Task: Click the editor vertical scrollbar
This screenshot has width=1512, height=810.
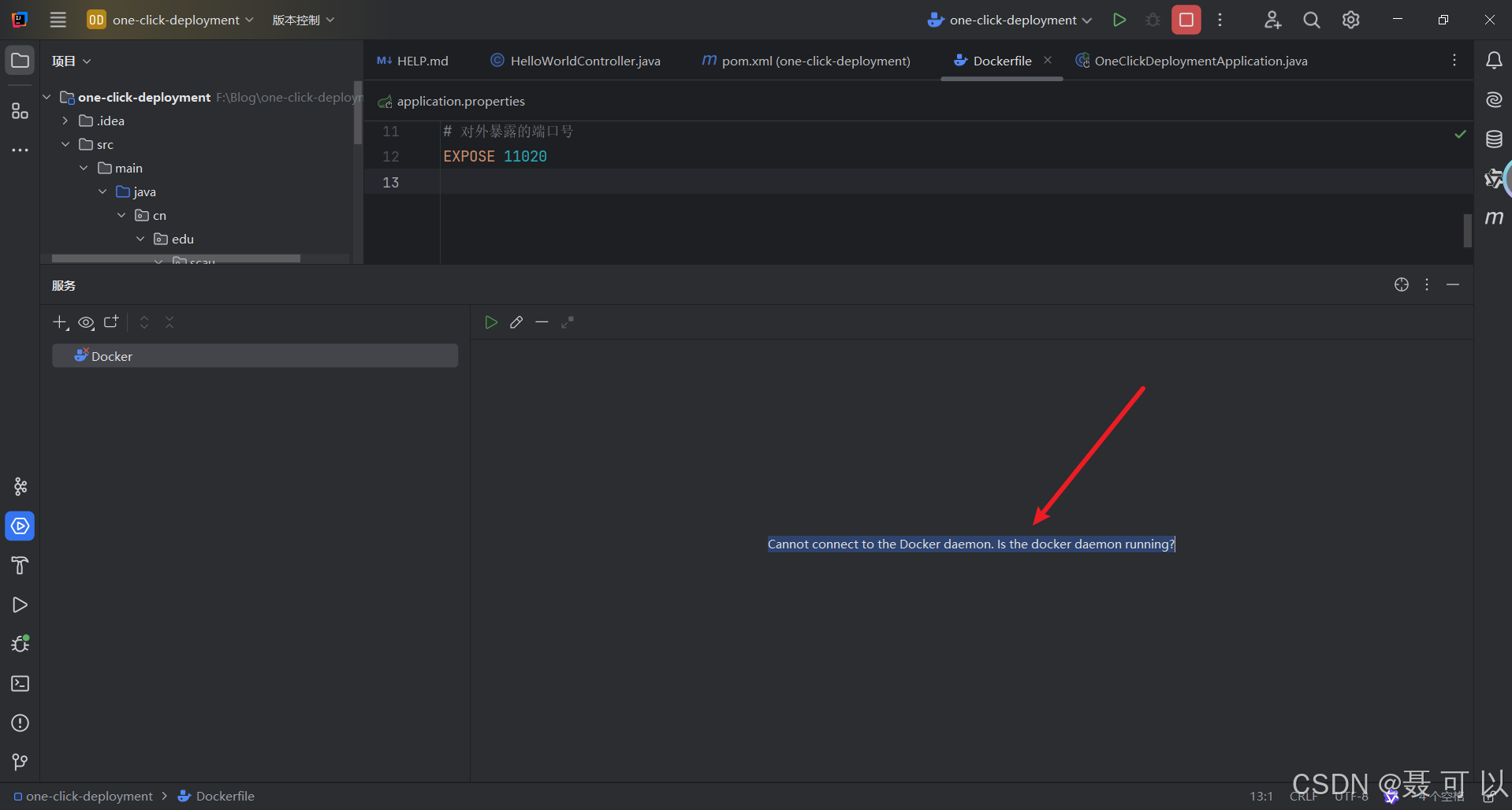Action: 1468,231
